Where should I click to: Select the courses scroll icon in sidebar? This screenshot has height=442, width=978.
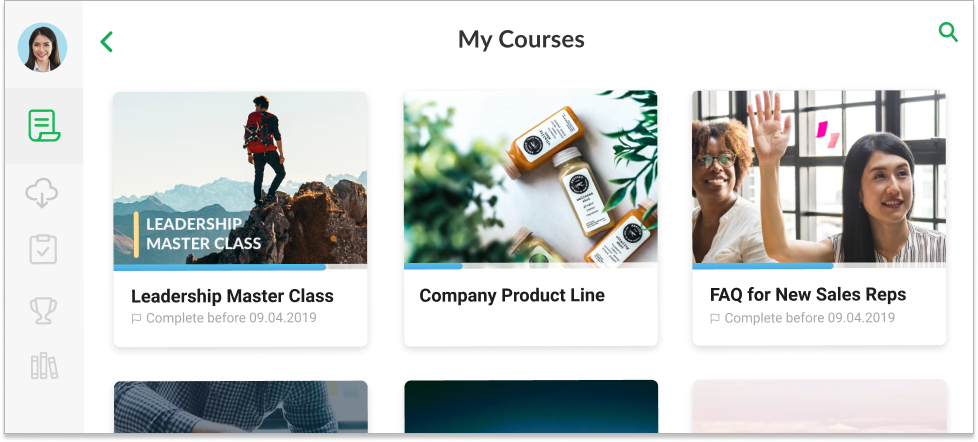(44, 125)
